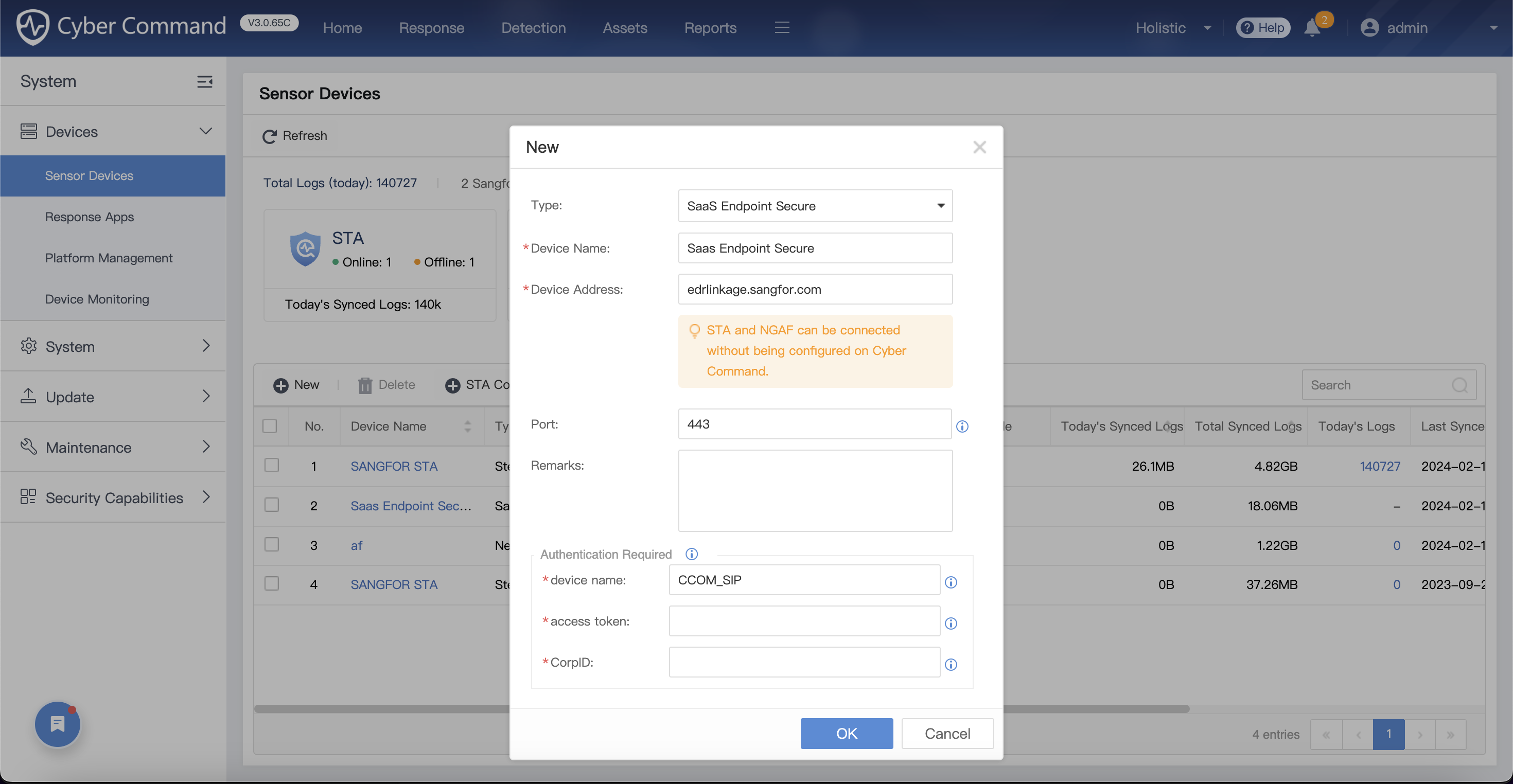Click the Device Name input field
Image resolution: width=1513 pixels, height=784 pixels.
click(x=815, y=248)
